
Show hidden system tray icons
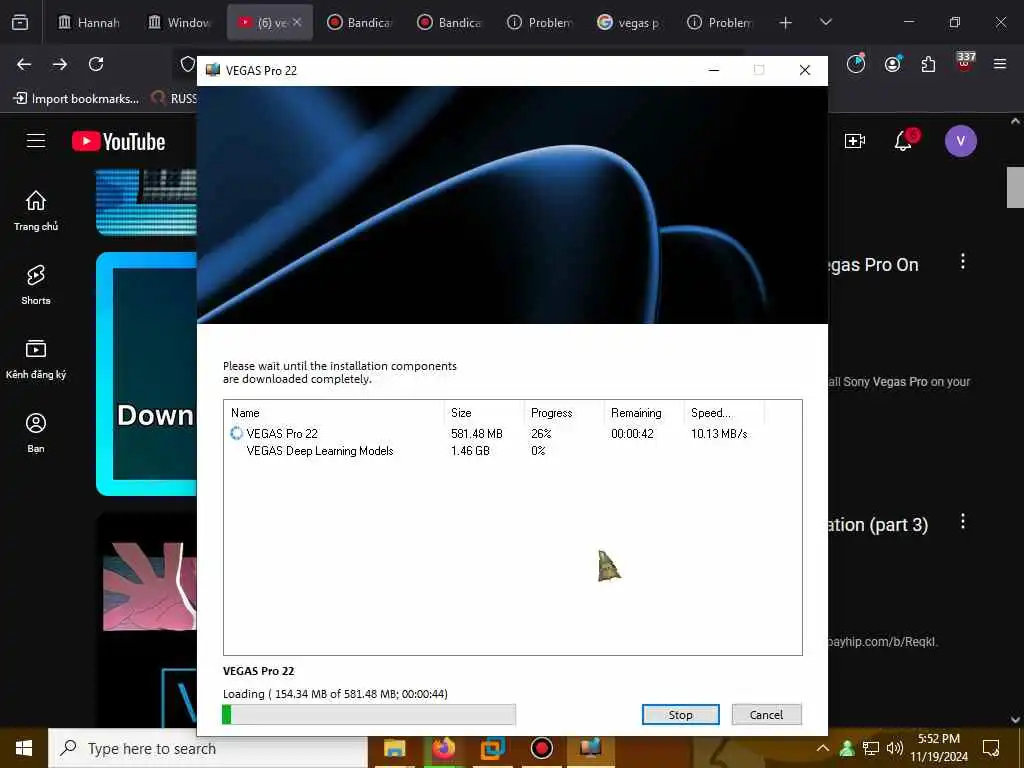pos(822,748)
